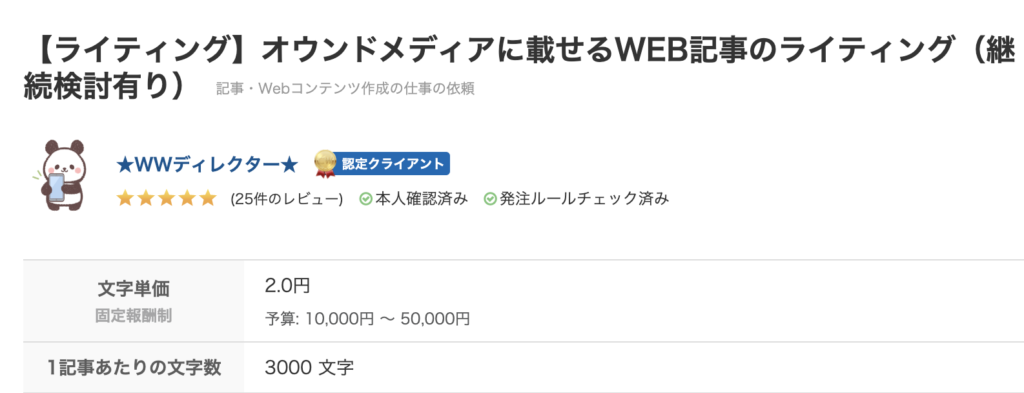Click the 予算 10,000円〜50,000円 text
1024x393 pixels.
(367, 319)
